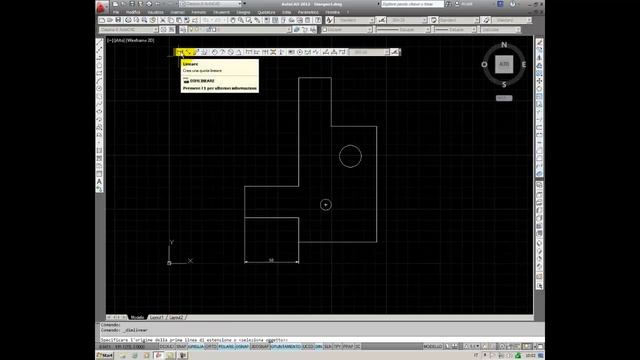Click the Accedi sign-in link
This screenshot has height=360, width=640.
click(x=467, y=4)
